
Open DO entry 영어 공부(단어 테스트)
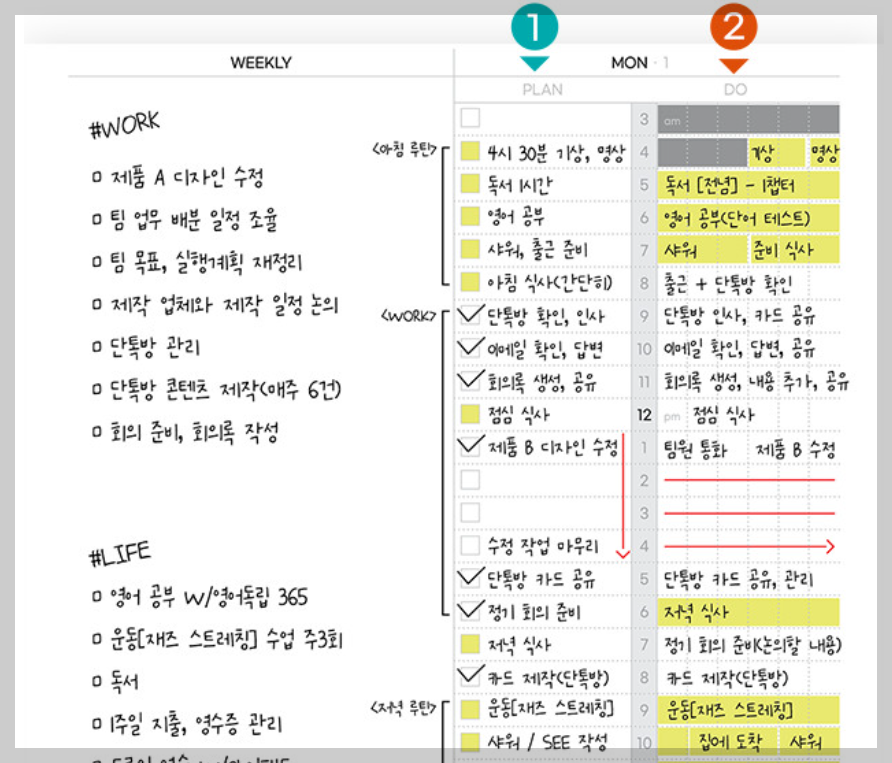point(748,218)
